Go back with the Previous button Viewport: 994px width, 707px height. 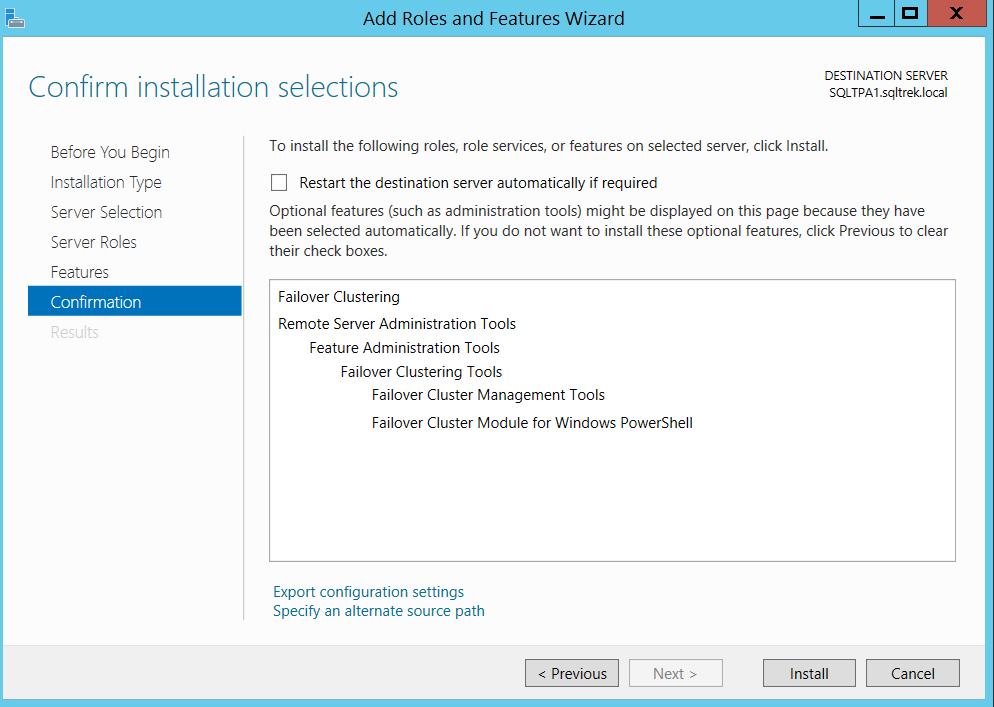click(x=572, y=673)
